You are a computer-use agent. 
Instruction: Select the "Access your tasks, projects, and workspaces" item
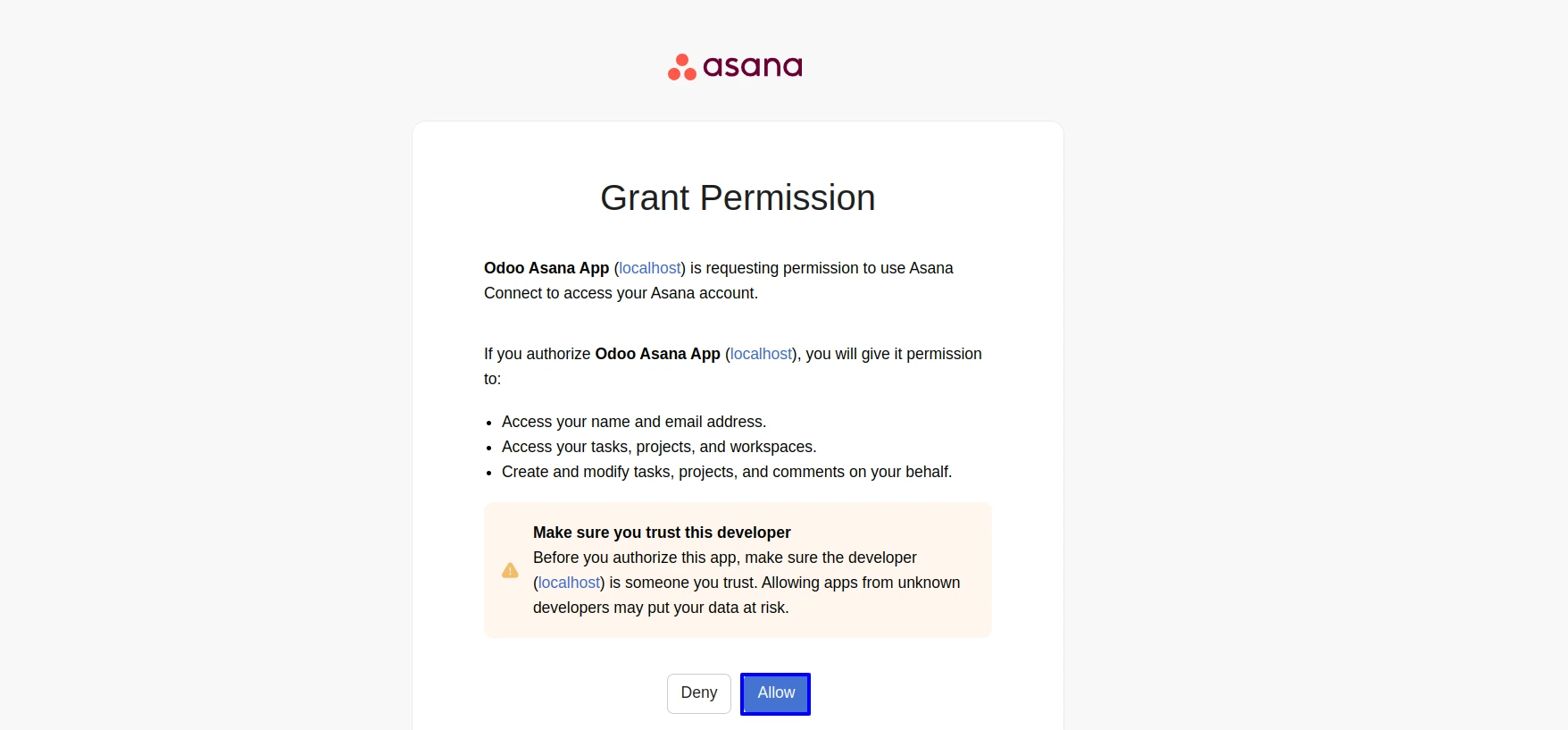pyautogui.click(x=659, y=447)
